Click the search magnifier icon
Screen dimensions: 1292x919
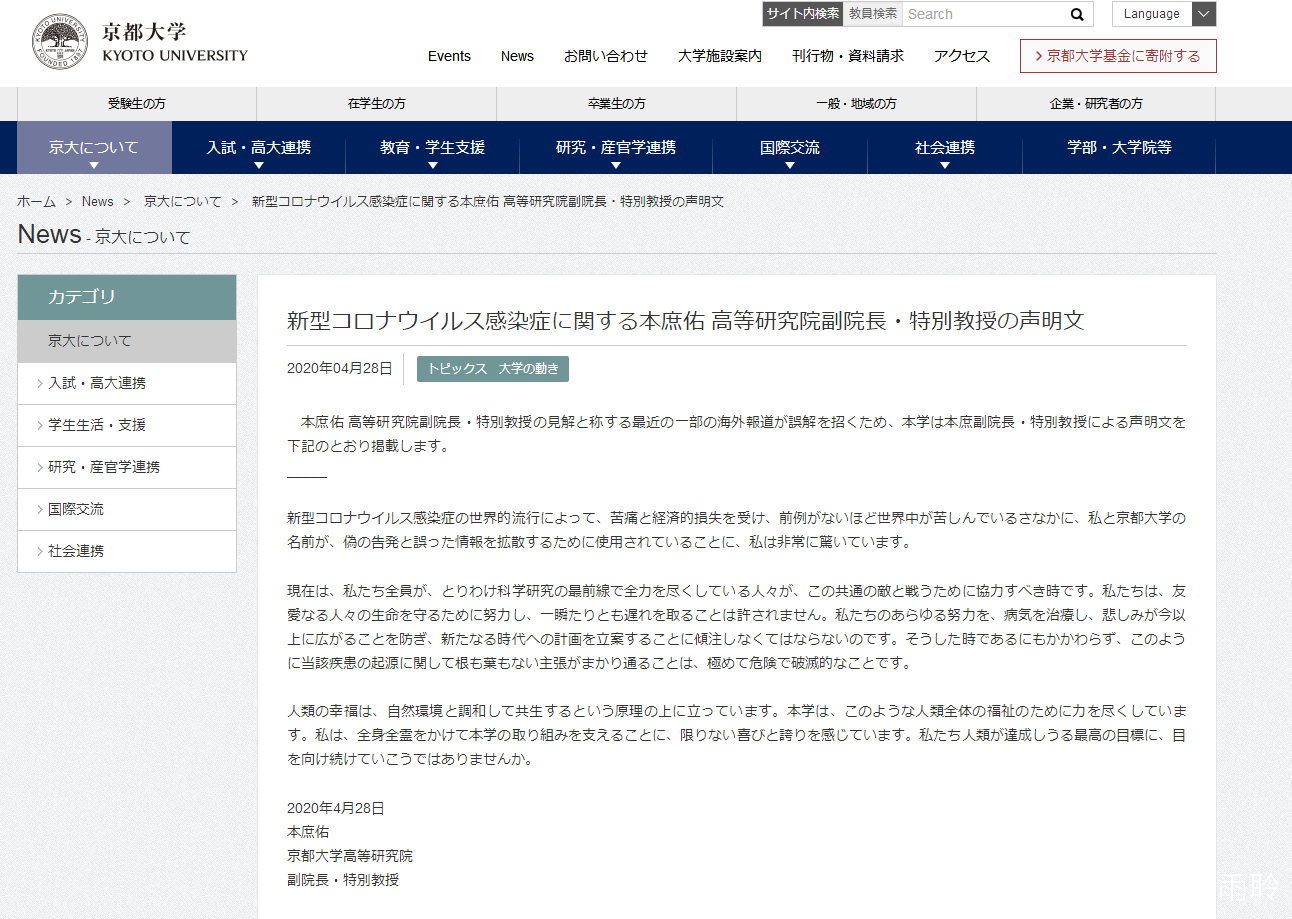tap(1077, 14)
